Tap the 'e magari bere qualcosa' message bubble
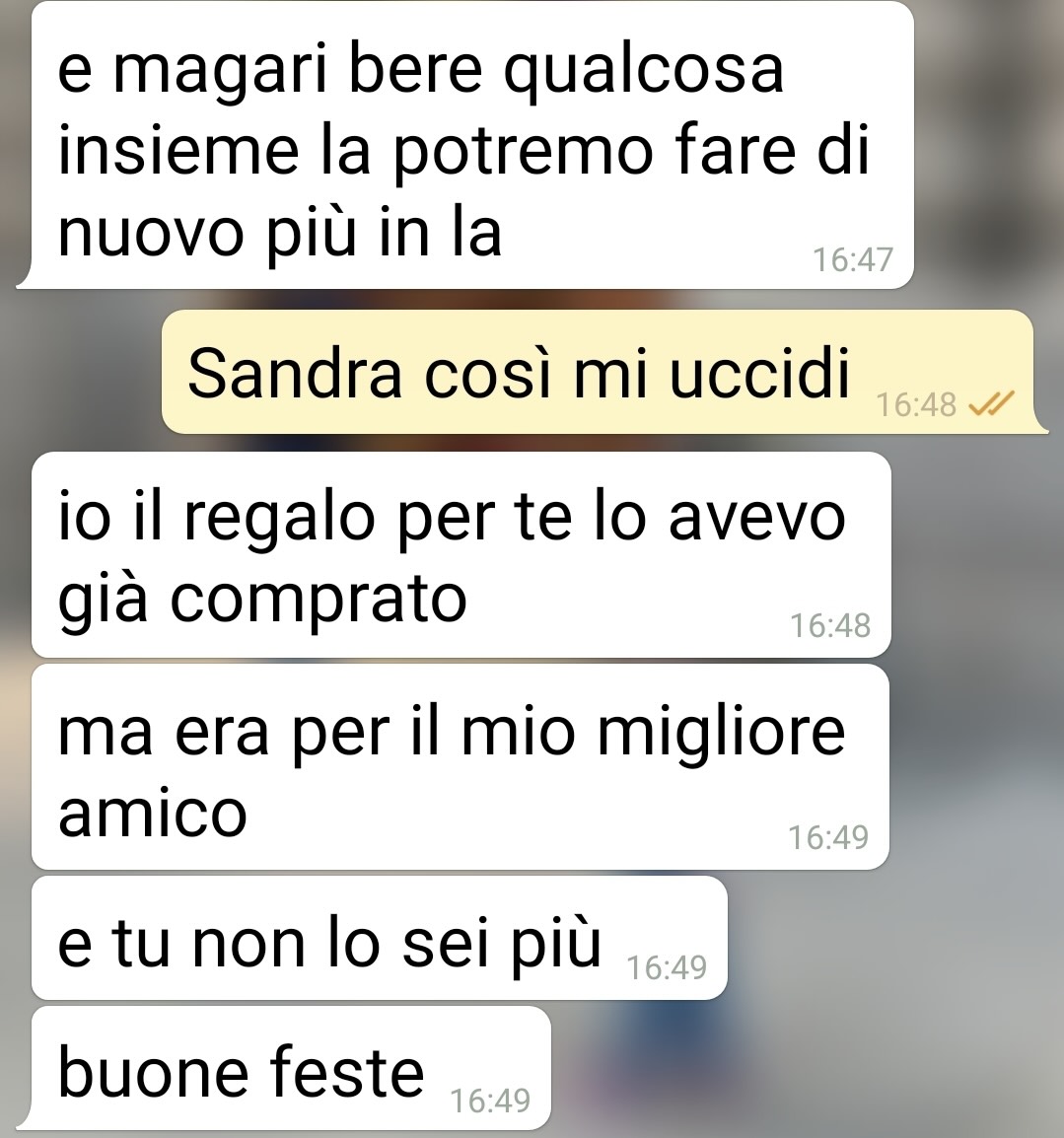The width and height of the screenshot is (1064, 1138). point(472,145)
